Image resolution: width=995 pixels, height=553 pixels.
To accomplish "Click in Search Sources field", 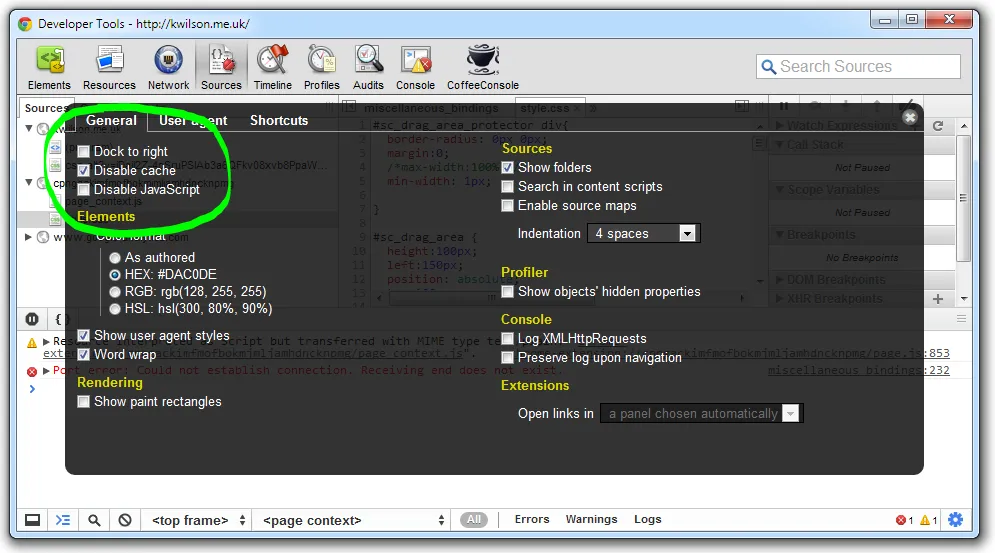I will (858, 67).
